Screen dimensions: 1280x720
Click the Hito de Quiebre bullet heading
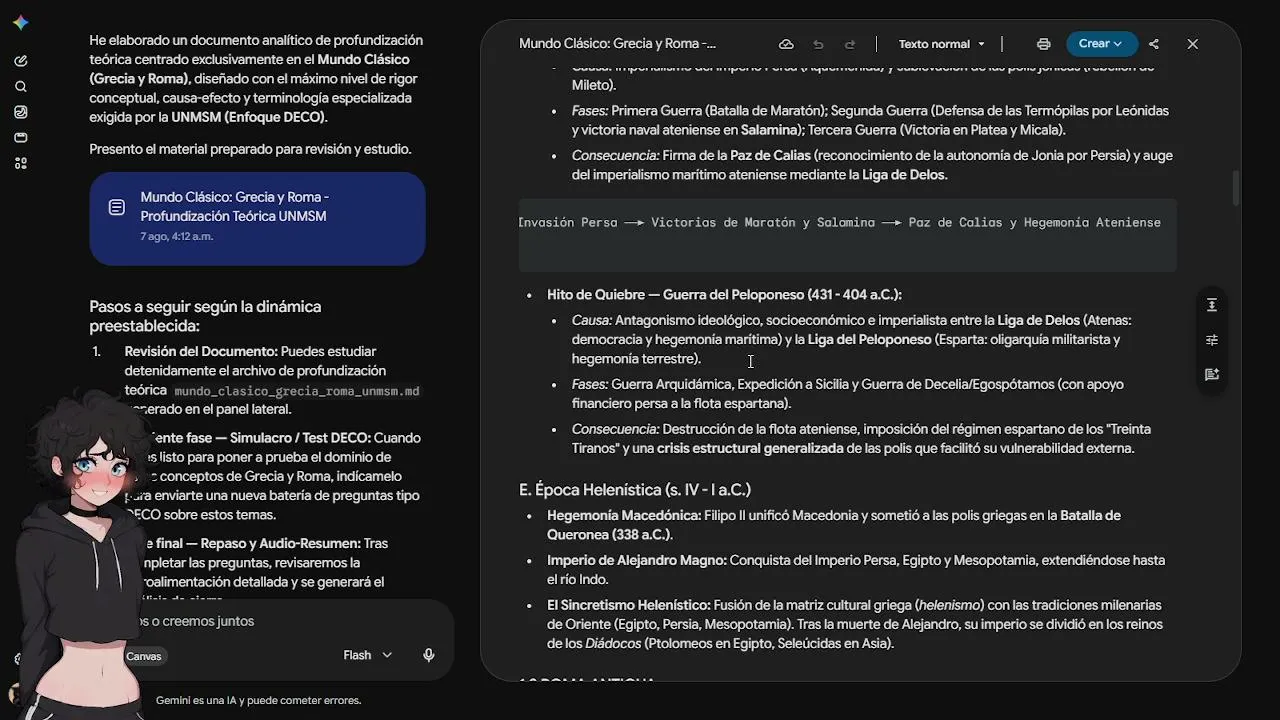[724, 295]
